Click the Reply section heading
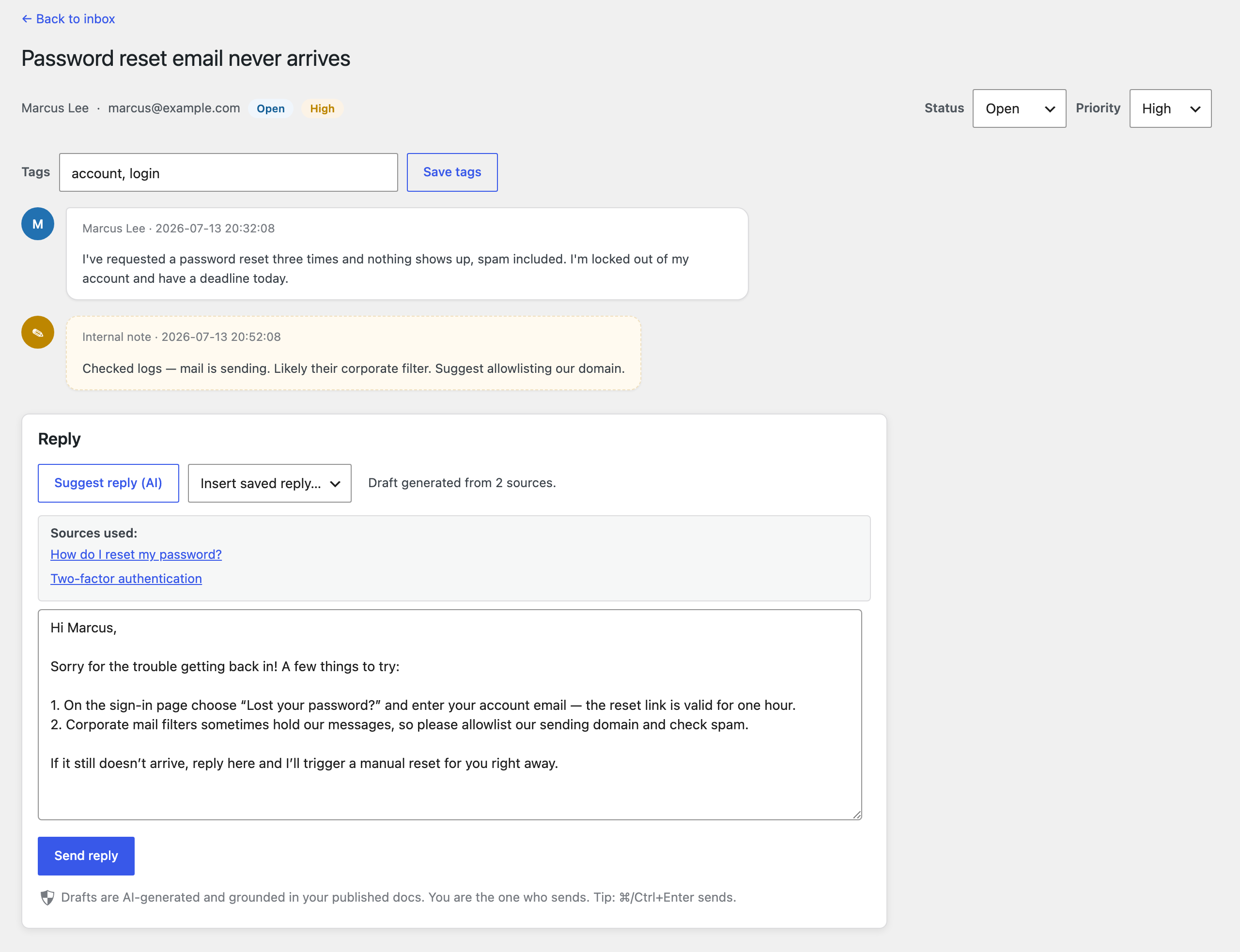Image resolution: width=1240 pixels, height=952 pixels. tap(60, 439)
